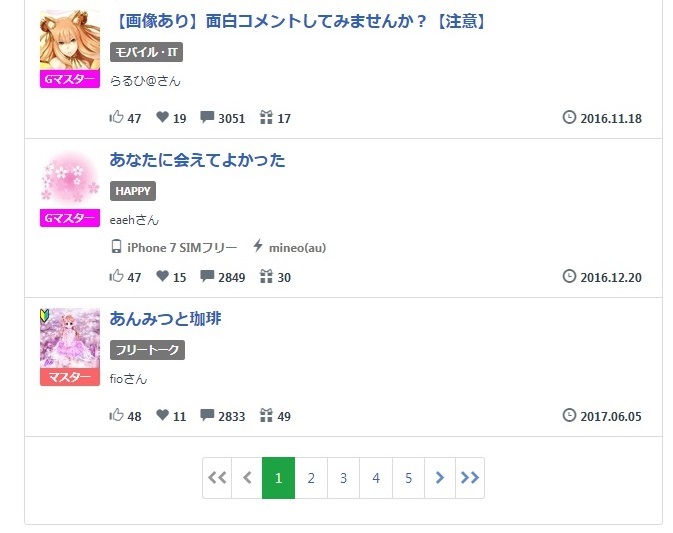Viewport: 673px width, 533px height.
Task: Click the comment icon showing 3051
Action: click(x=207, y=117)
